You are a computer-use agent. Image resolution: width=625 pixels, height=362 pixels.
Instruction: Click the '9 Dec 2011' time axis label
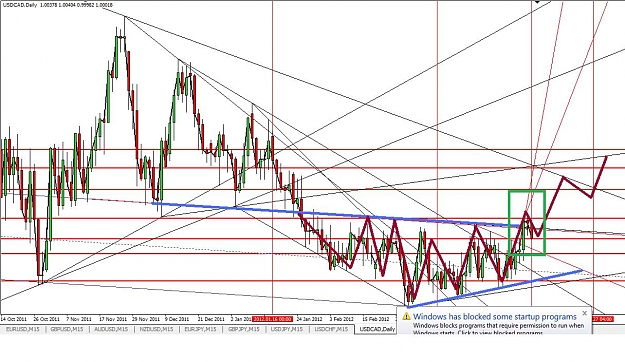click(x=178, y=319)
